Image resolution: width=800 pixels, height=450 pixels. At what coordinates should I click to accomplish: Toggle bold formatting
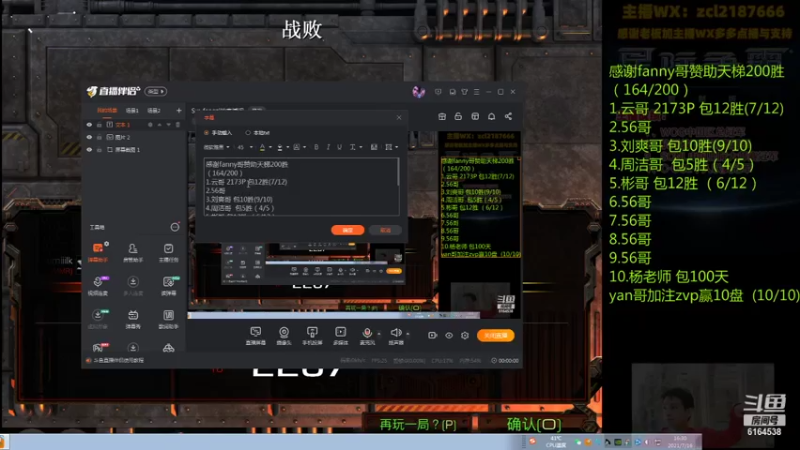(316, 147)
